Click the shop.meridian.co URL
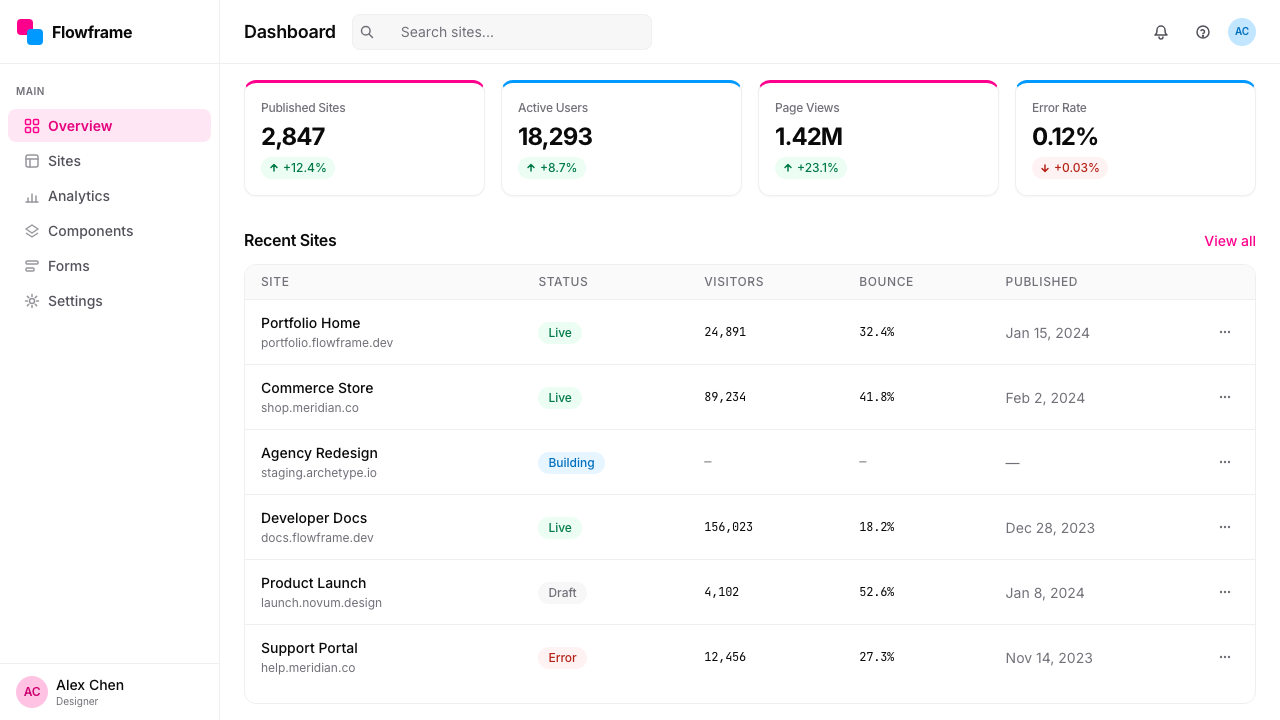The height and width of the screenshot is (720, 1280). [310, 408]
